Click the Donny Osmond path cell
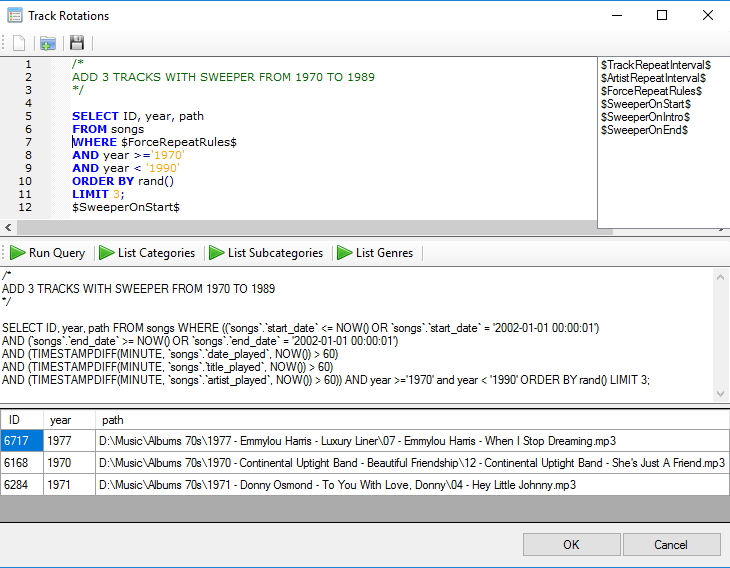The height and width of the screenshot is (568, 730). coord(412,485)
